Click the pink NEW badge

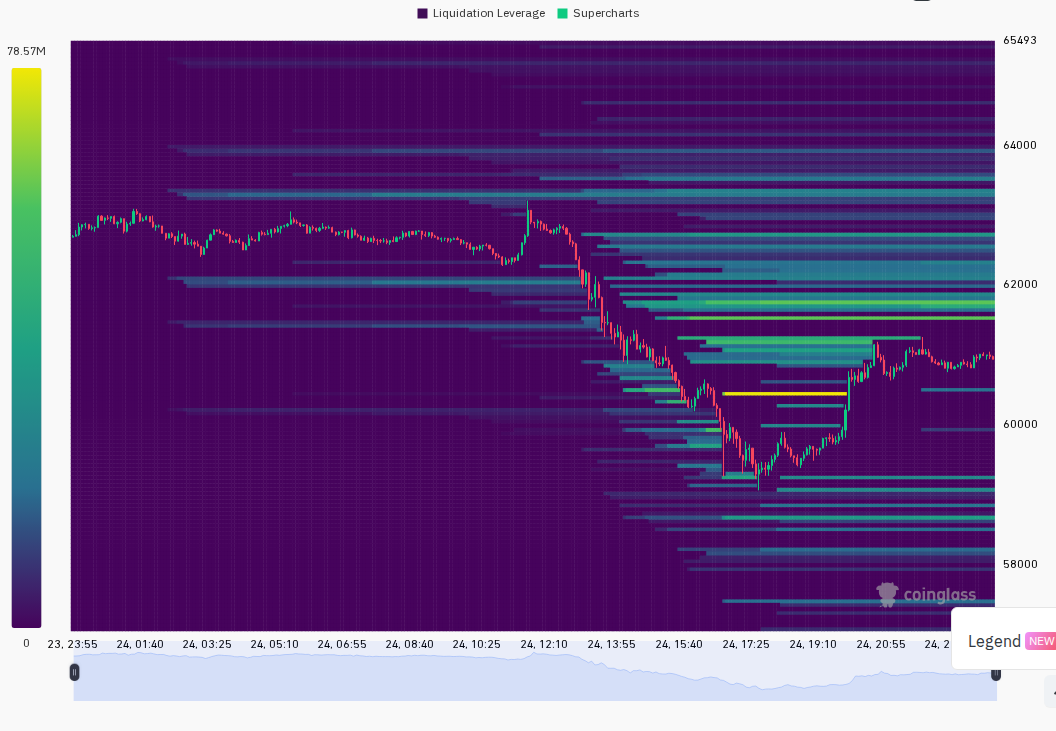click(1041, 641)
